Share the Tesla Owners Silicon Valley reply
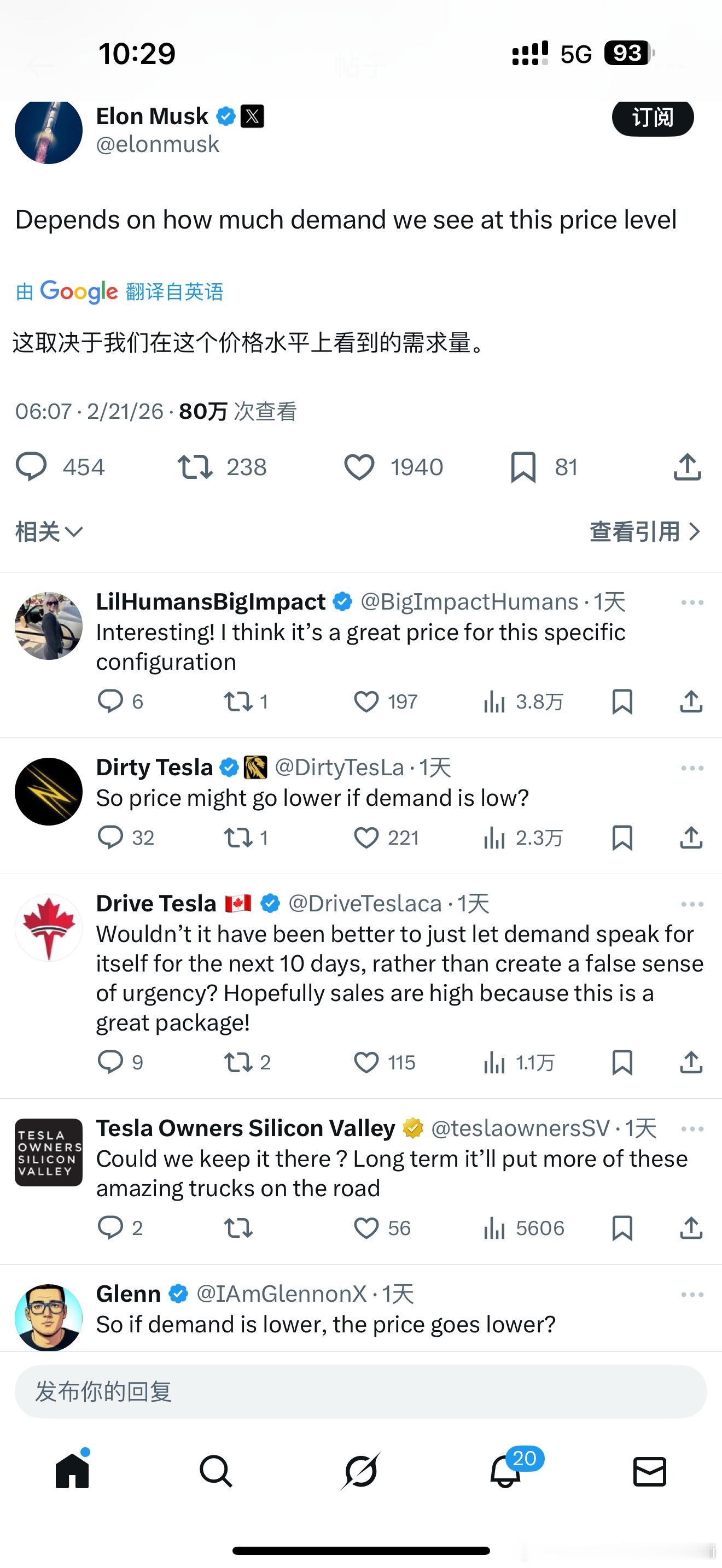This screenshot has height=1568, width=722. (691, 1228)
